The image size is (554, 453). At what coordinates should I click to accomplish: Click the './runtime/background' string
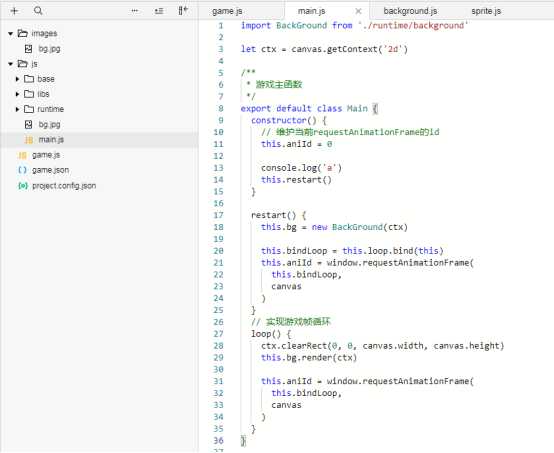click(x=413, y=25)
